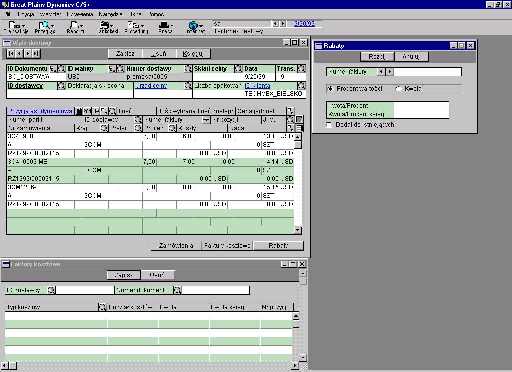Open lookup icon beside Skład celny
The width and height of the screenshot is (512, 372).
pos(238,69)
